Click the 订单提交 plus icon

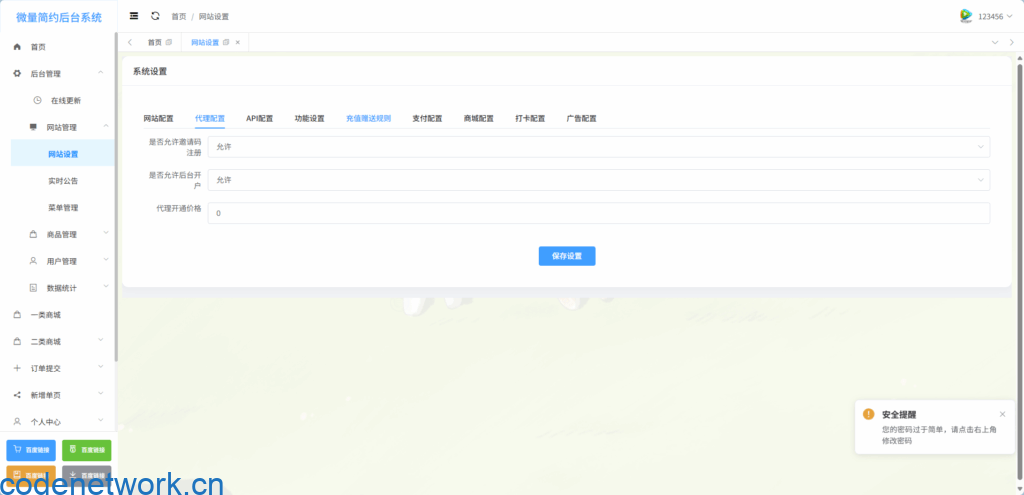(17, 368)
